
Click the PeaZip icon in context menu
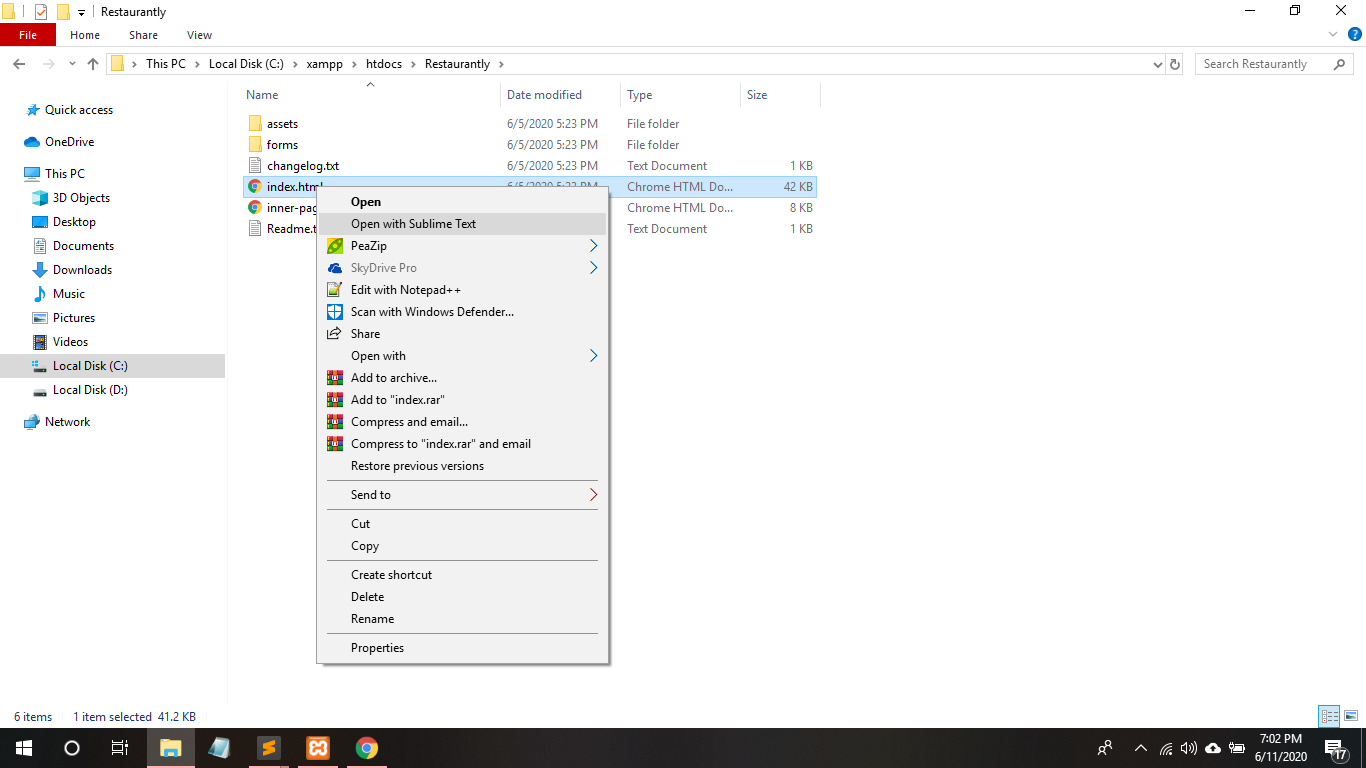coord(335,246)
